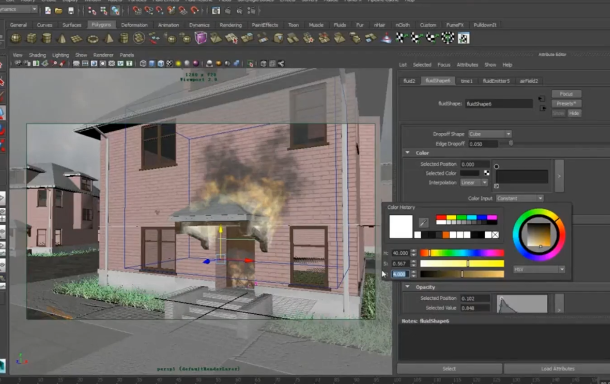Switch to the Curves shelf tab
Viewport: 610px width, 384px height.
click(x=44, y=25)
